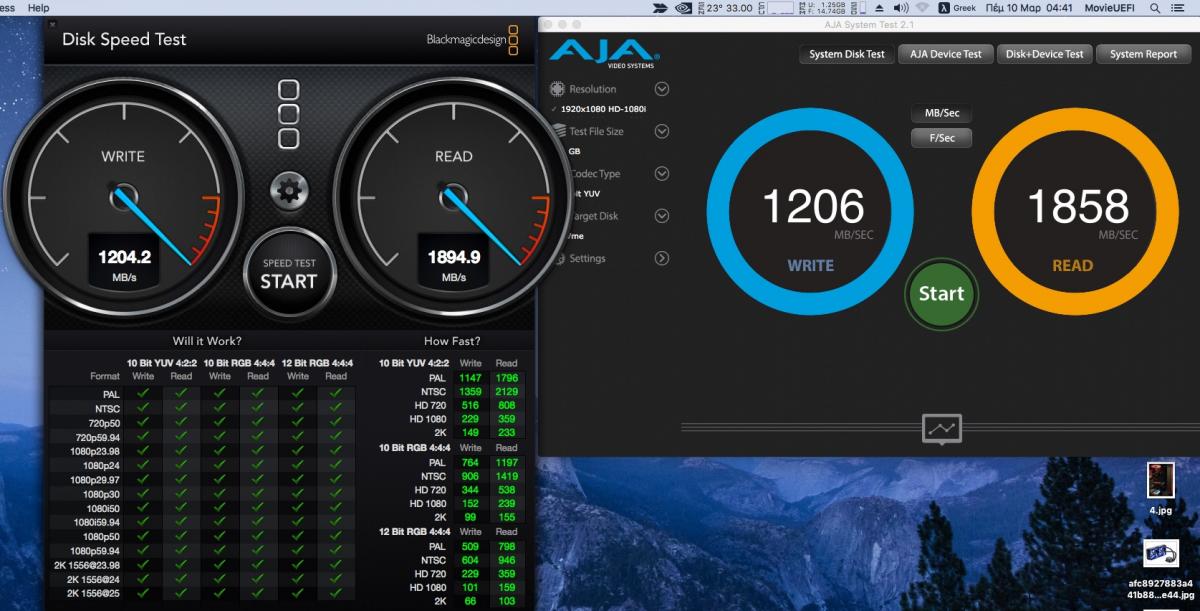Click the CPU temperature 23° readout
The width and height of the screenshot is (1200, 611).
tap(715, 7)
